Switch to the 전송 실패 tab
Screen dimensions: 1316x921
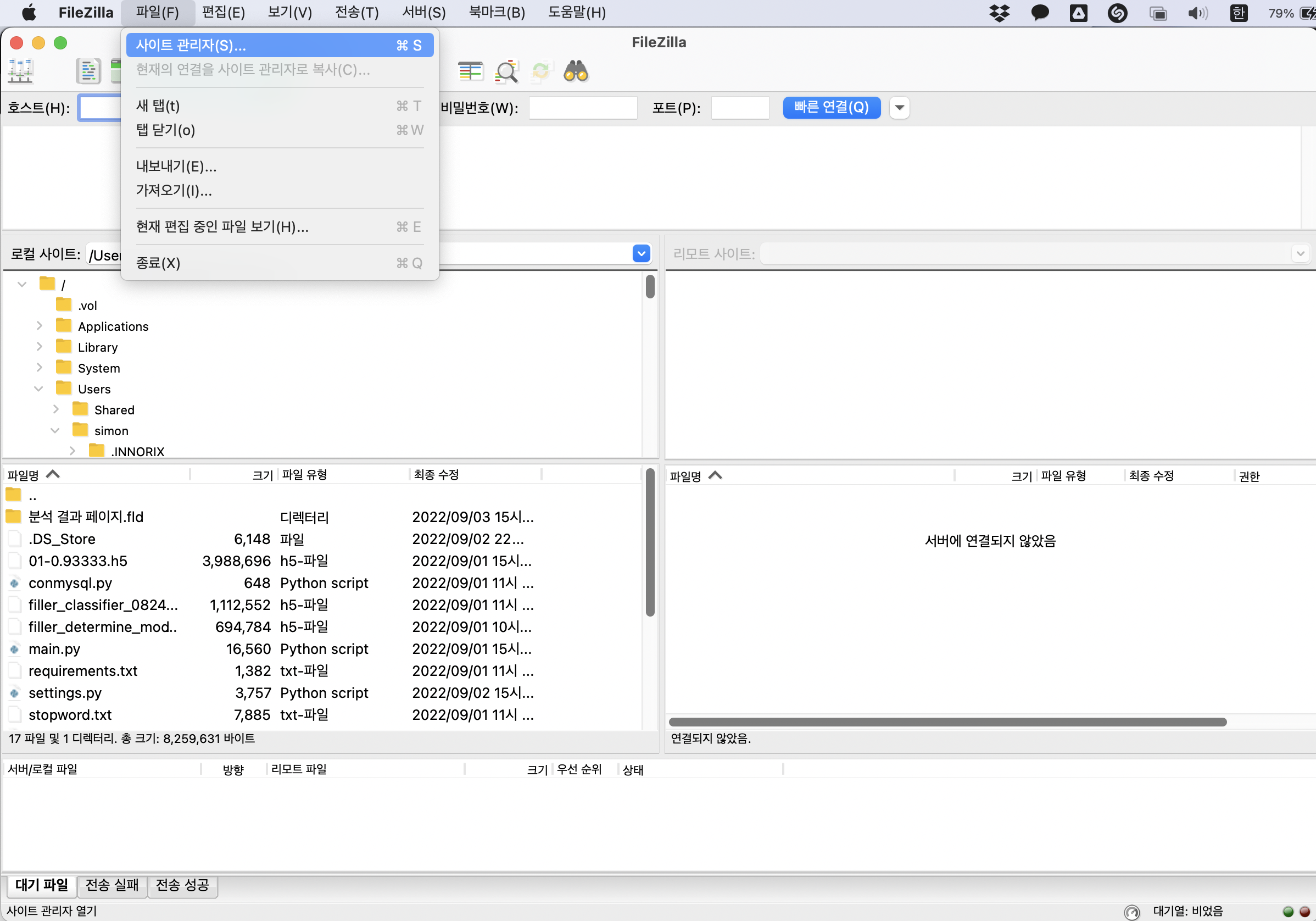(x=113, y=885)
